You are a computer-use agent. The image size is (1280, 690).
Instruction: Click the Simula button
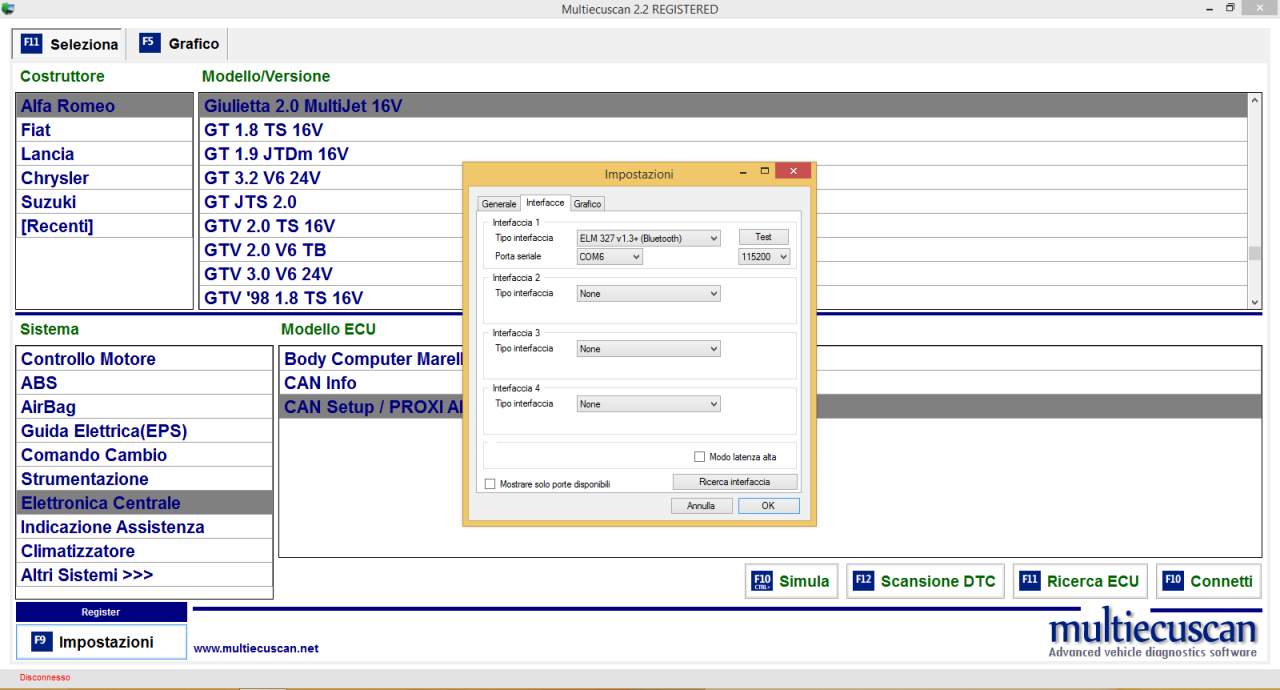pos(790,581)
